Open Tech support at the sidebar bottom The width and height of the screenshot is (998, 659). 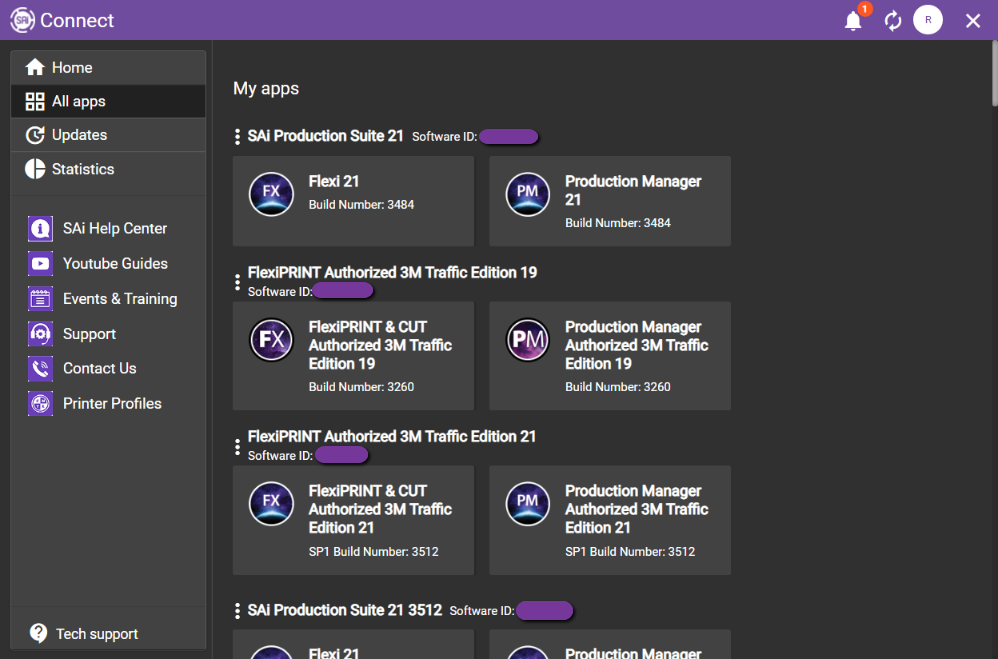pos(97,634)
